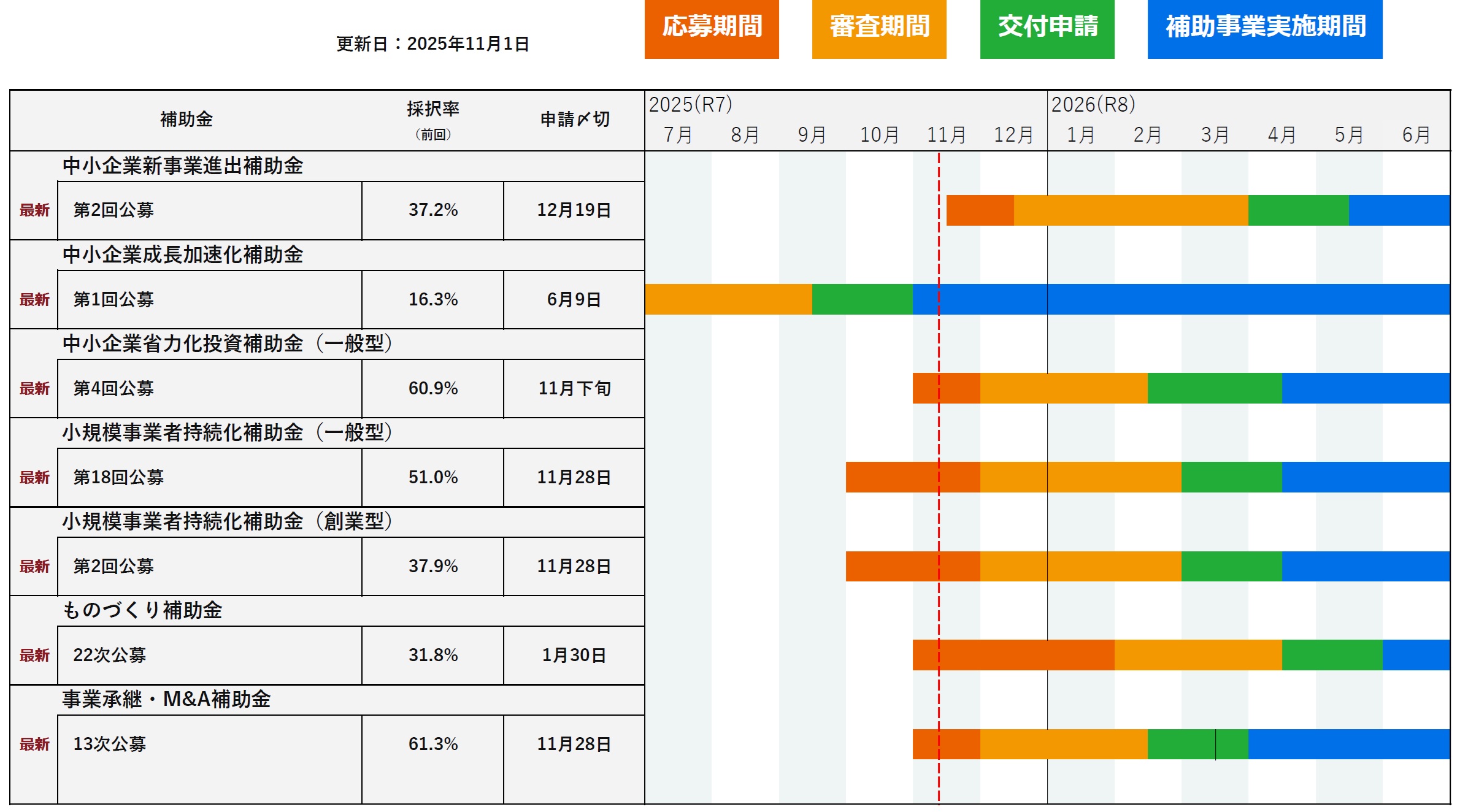Select the 第18回公募 row label
Image resolution: width=1460 pixels, height=812 pixels.
point(118,477)
